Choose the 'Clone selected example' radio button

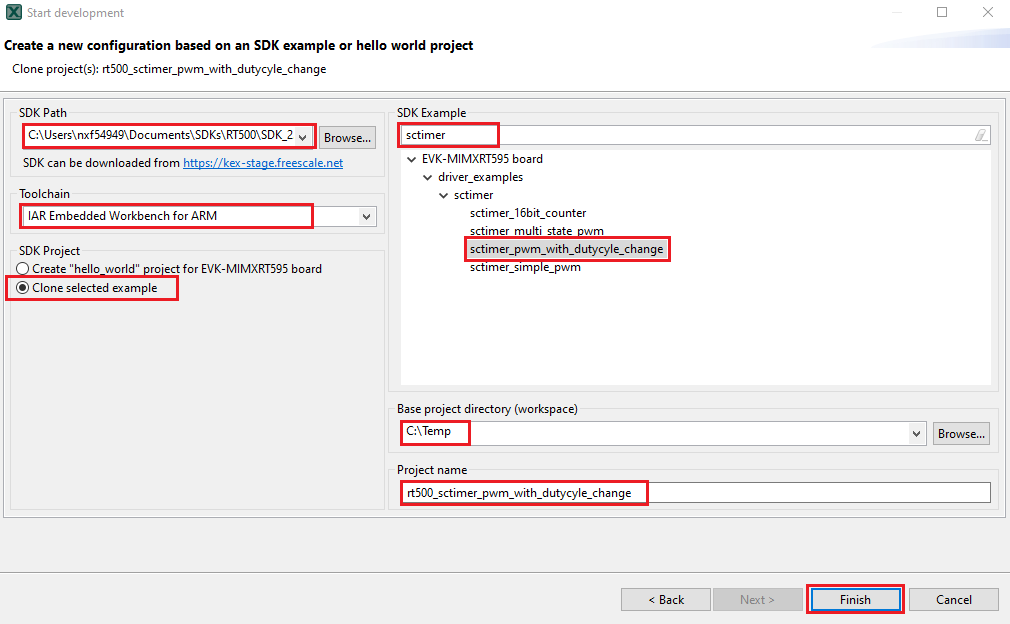pyautogui.click(x=23, y=288)
